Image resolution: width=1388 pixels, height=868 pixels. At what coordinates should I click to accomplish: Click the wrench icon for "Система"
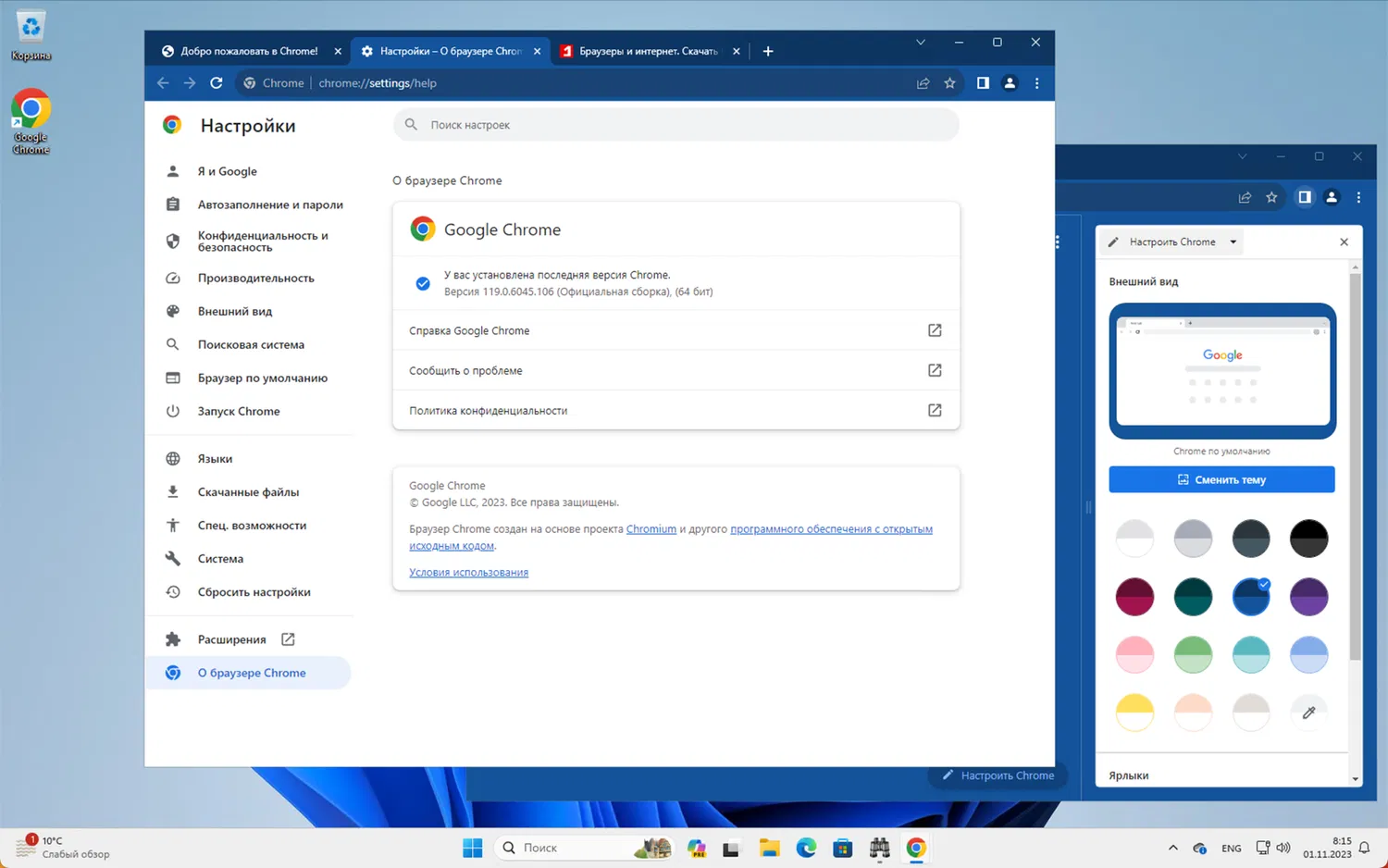173,559
